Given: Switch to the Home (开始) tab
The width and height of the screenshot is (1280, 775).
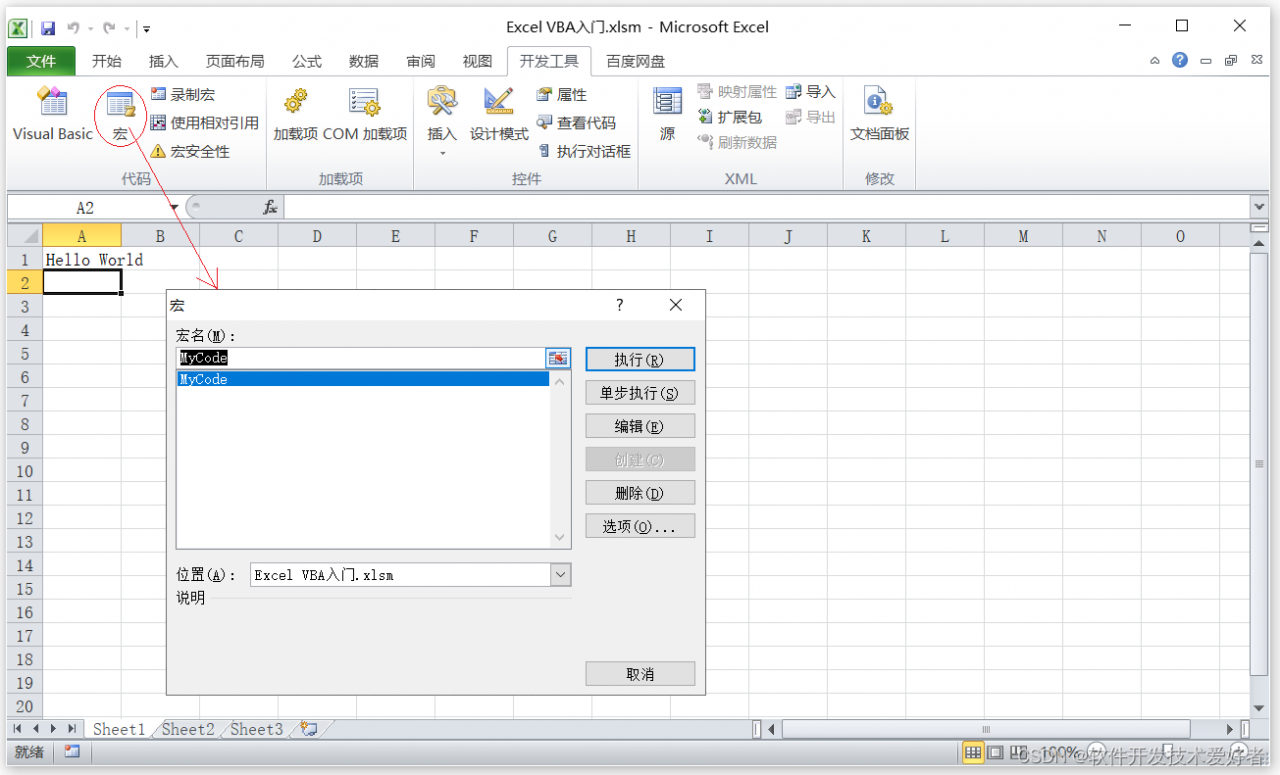Looking at the screenshot, I should tap(107, 61).
